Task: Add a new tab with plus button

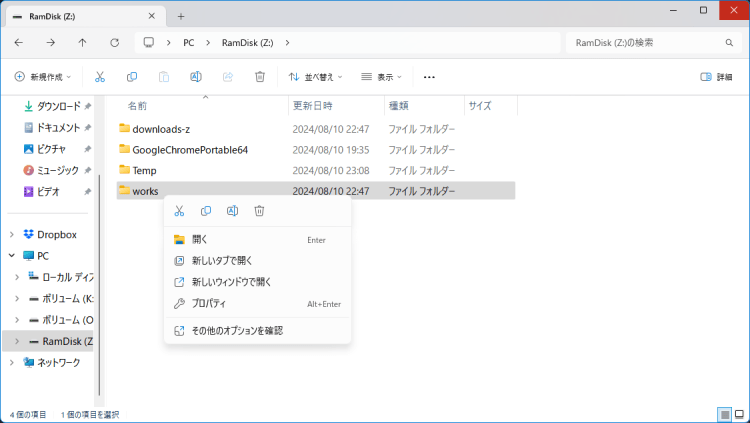Action: 181,16
